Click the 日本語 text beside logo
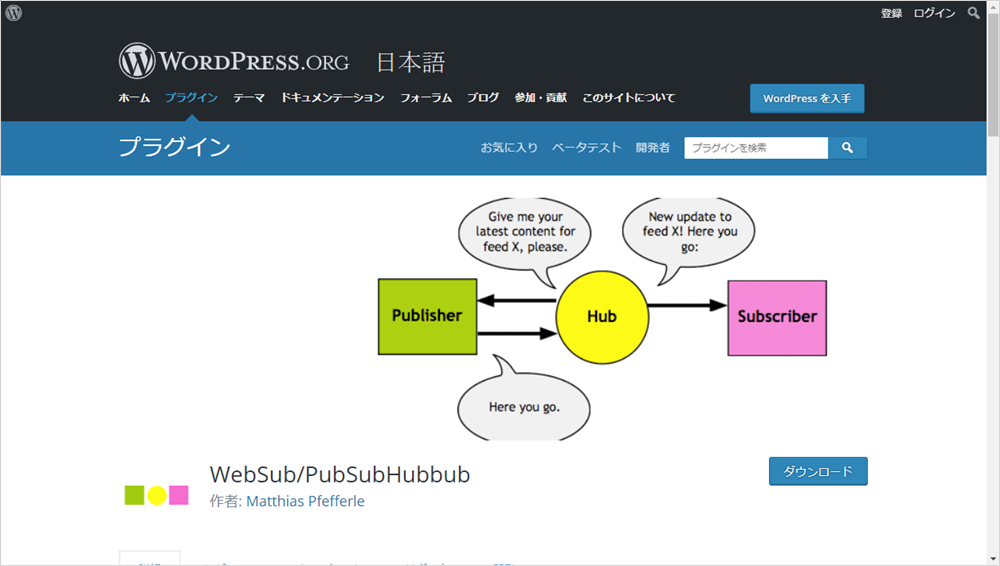The width and height of the screenshot is (1000, 566). point(410,63)
